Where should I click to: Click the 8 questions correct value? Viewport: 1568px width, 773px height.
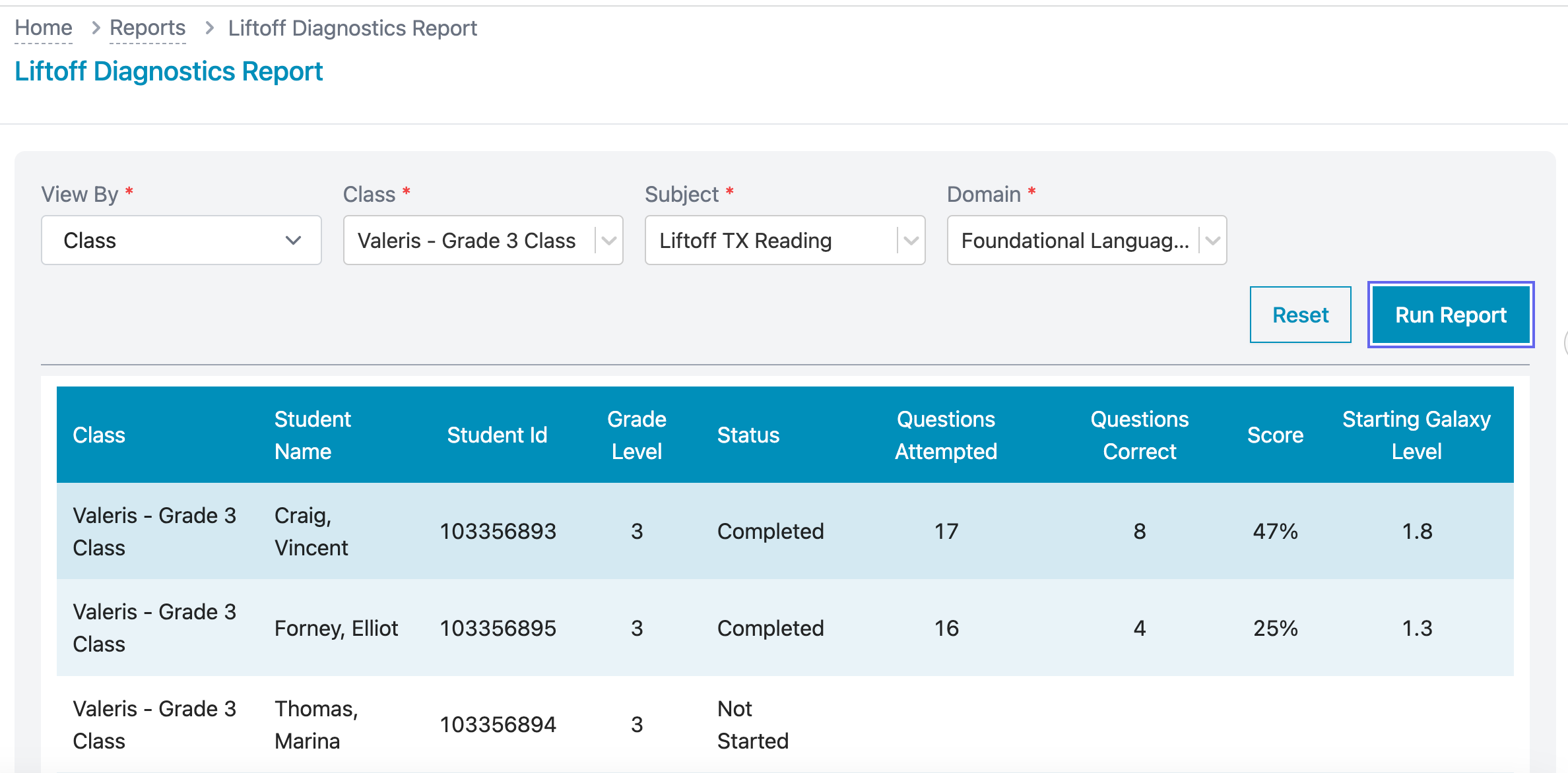(1140, 532)
